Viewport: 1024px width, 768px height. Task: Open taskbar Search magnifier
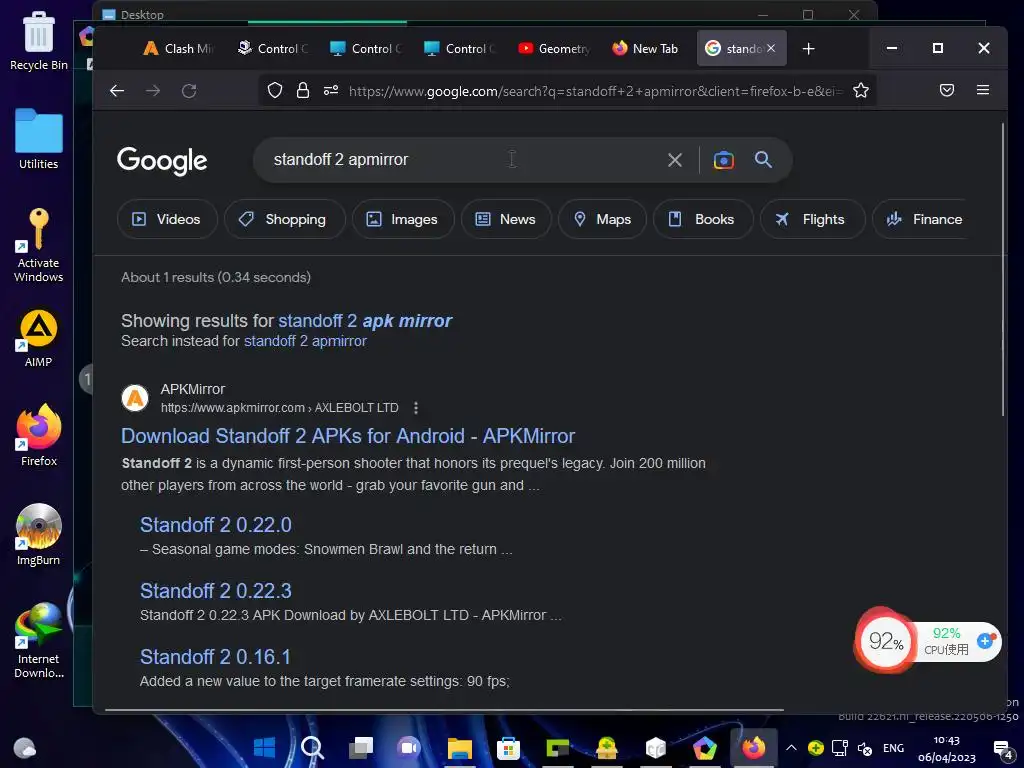click(x=312, y=748)
